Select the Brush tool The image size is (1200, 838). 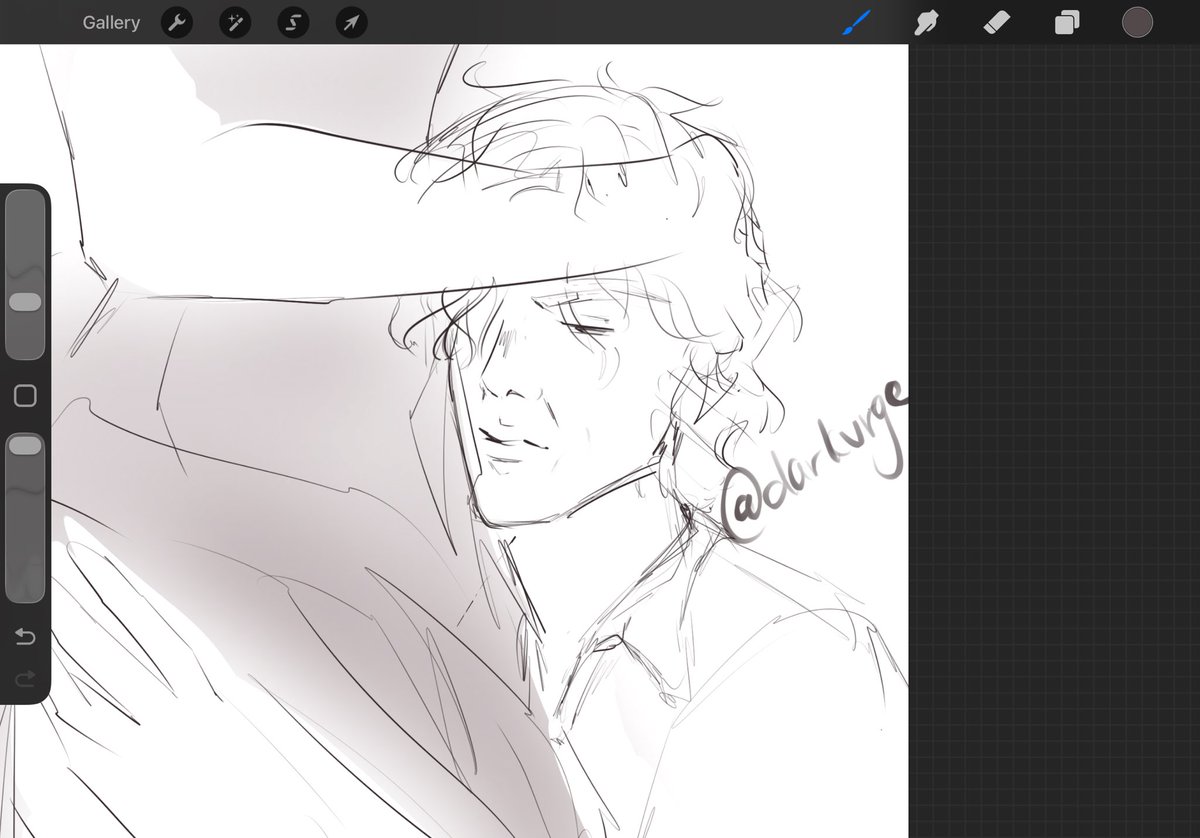[x=857, y=22]
